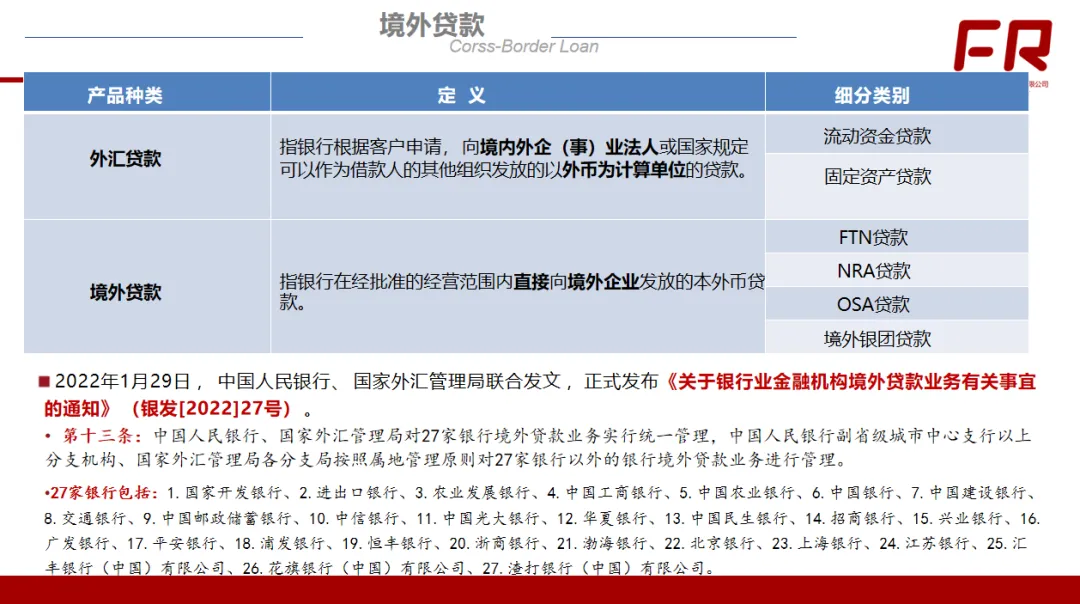
Task: Click the red label 27家银行包括
Action: (104, 492)
